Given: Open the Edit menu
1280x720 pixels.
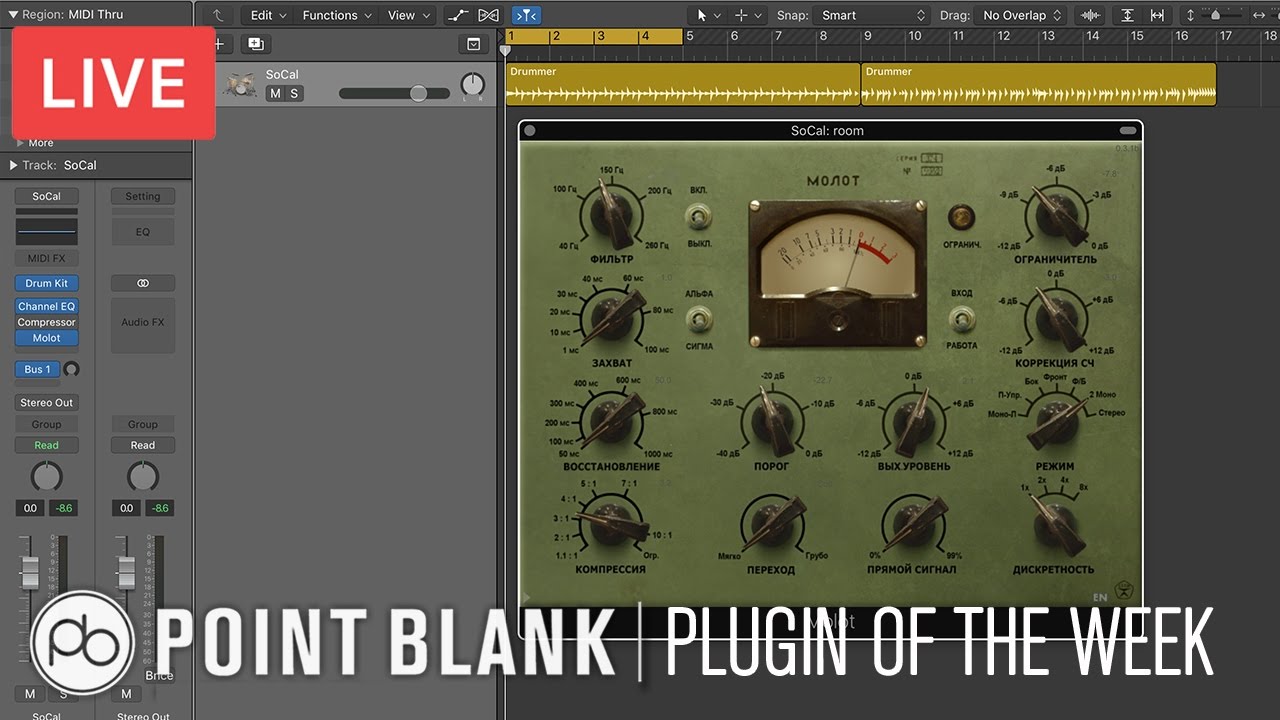Looking at the screenshot, I should 268,15.
